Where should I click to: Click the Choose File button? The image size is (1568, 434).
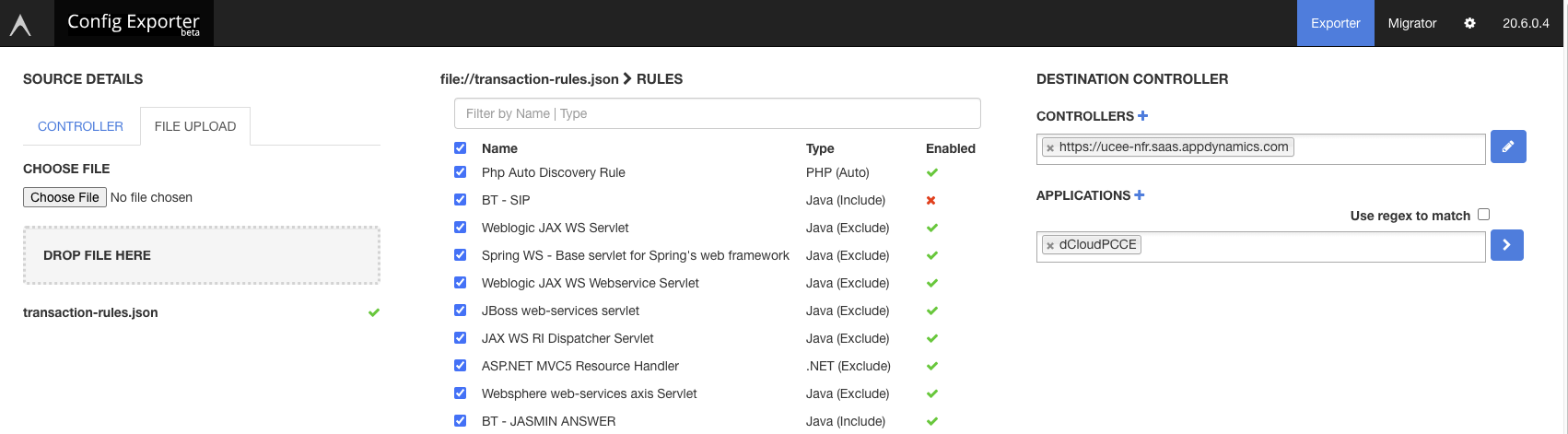pos(64,197)
